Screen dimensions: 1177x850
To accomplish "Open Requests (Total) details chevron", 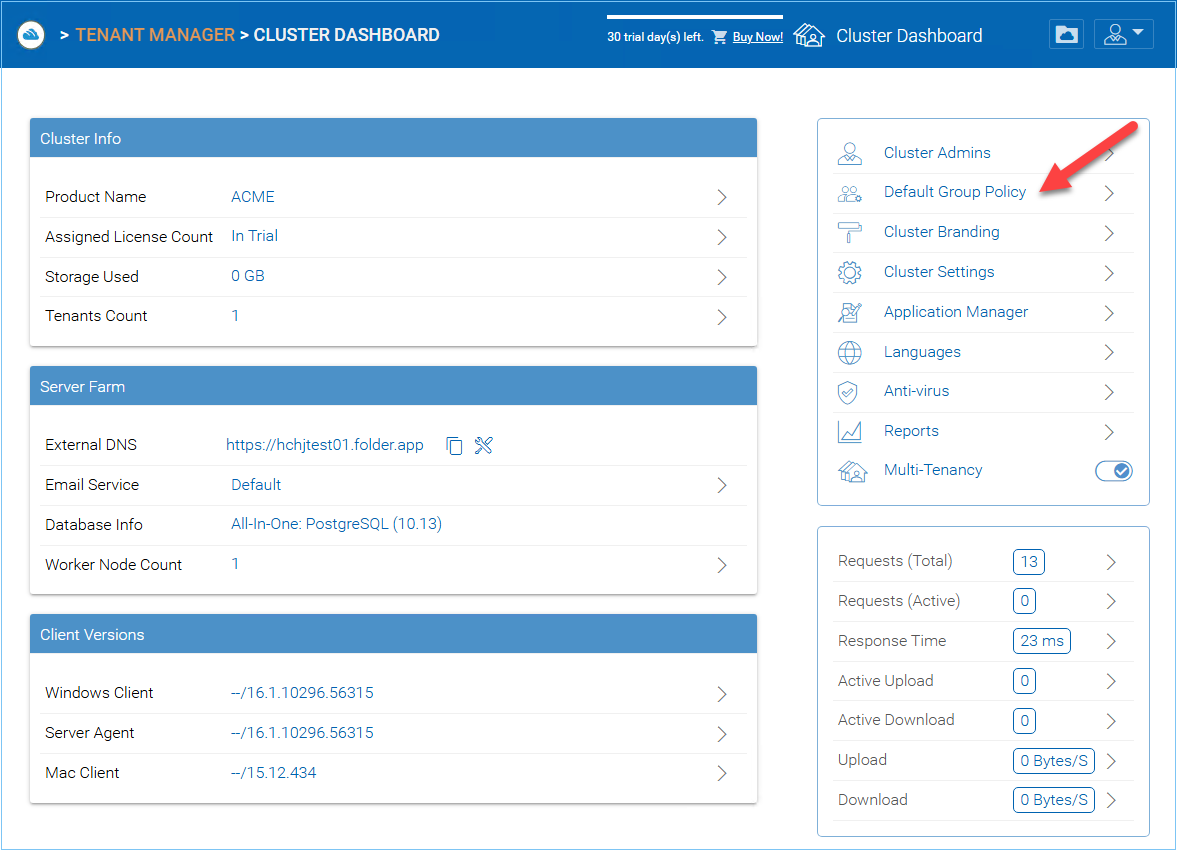I will click(1111, 562).
